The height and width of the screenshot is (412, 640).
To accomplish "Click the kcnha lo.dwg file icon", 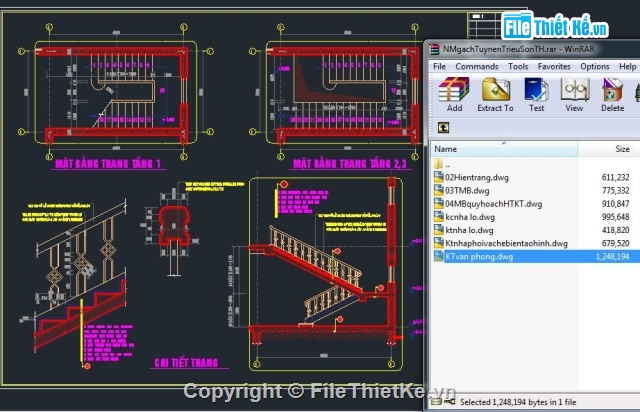I will pos(438,217).
